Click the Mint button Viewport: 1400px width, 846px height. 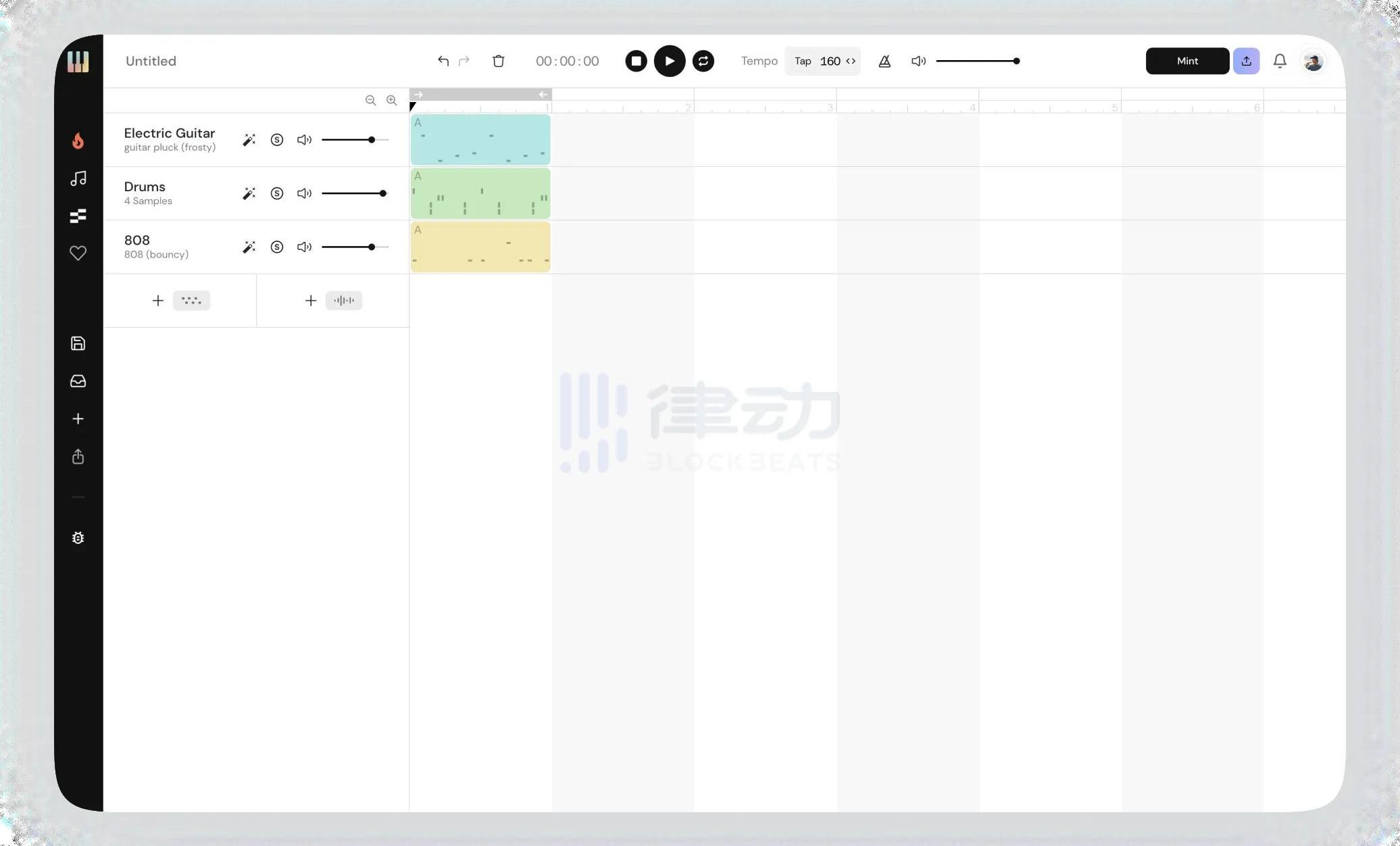pyautogui.click(x=1187, y=61)
